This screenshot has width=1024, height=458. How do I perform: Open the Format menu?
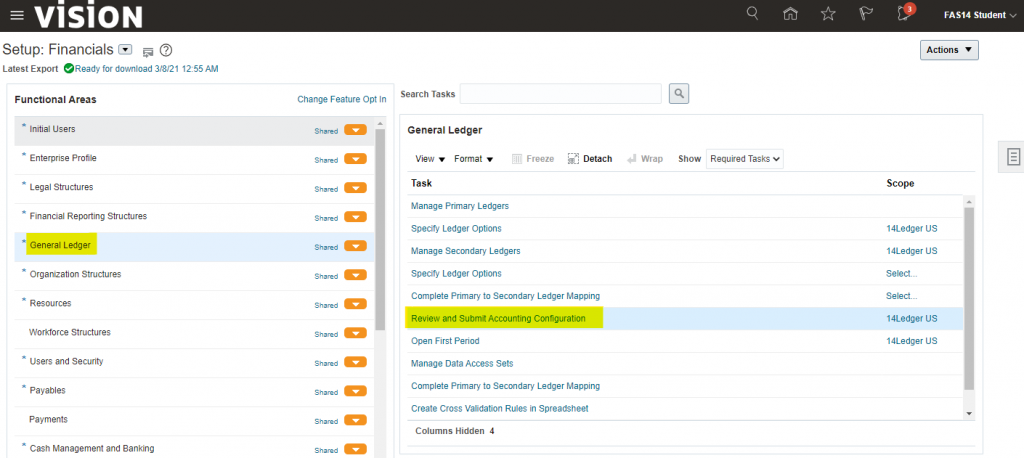(x=474, y=158)
